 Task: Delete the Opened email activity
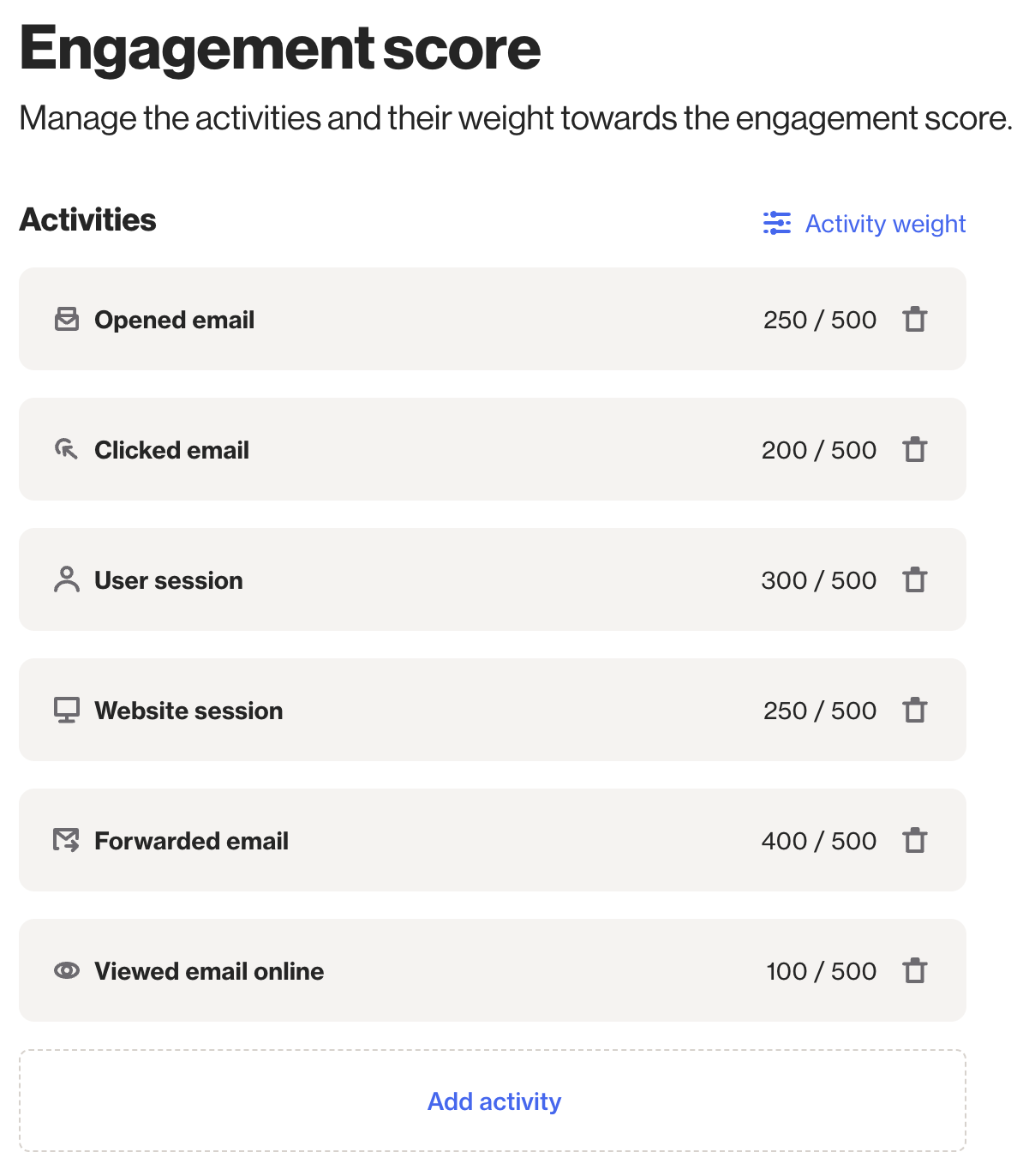(915, 319)
